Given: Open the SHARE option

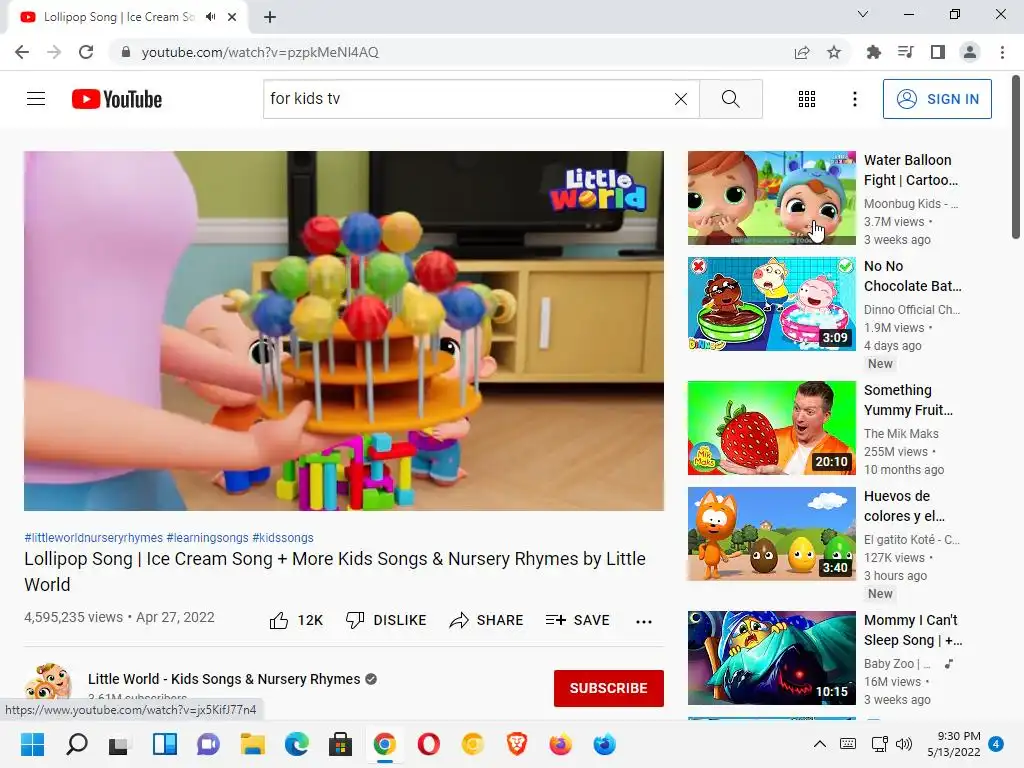Looking at the screenshot, I should [x=486, y=620].
